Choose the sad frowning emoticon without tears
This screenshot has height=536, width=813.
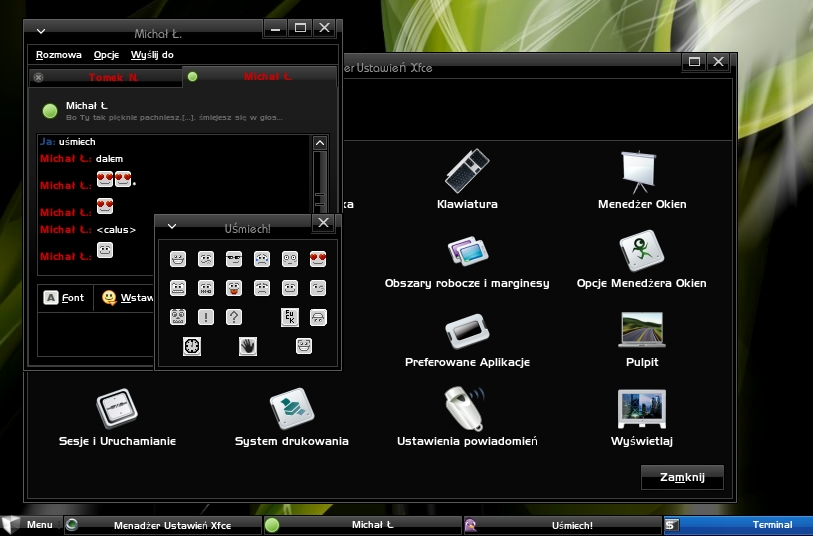coord(262,288)
